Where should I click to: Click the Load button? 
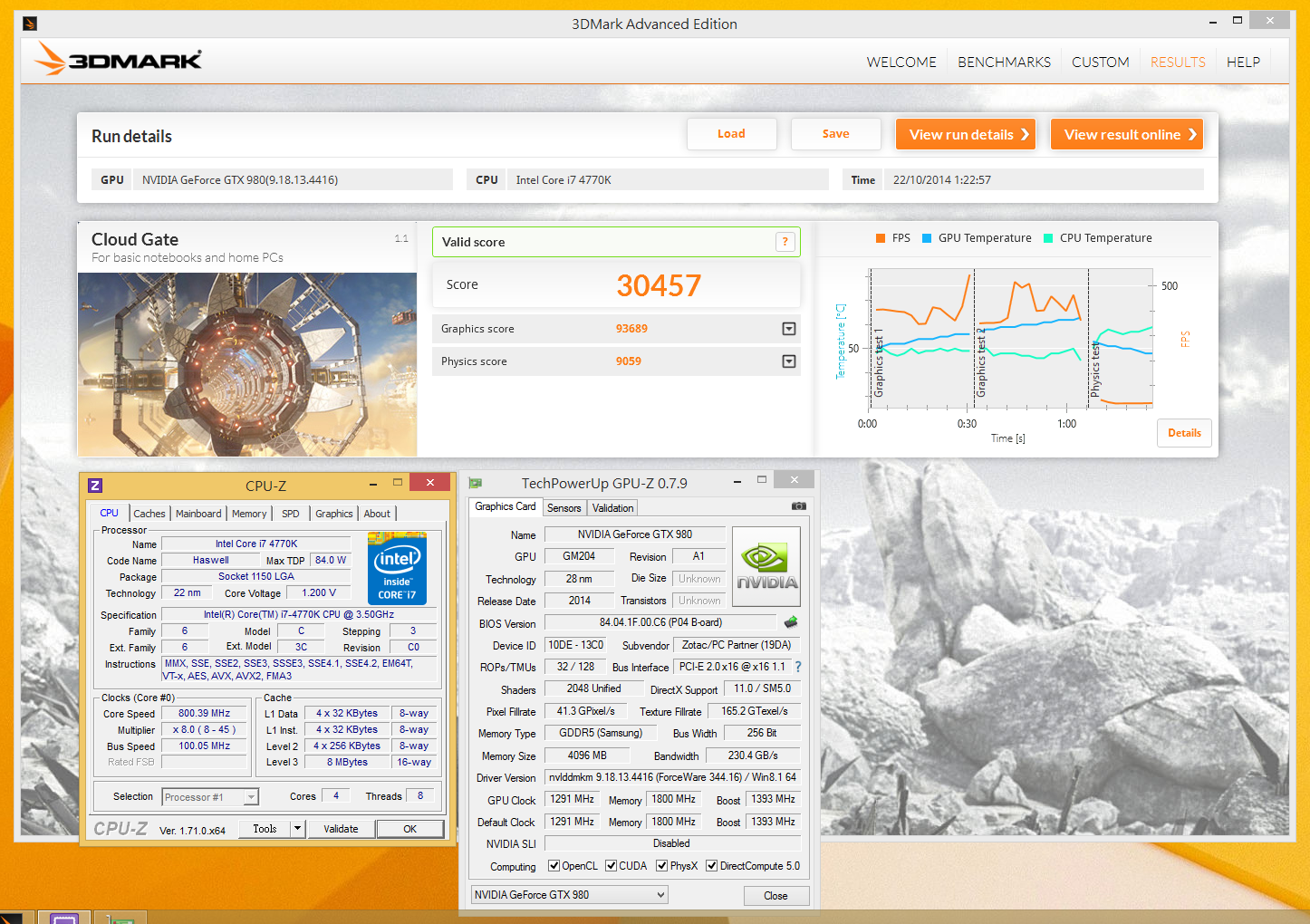click(x=731, y=134)
